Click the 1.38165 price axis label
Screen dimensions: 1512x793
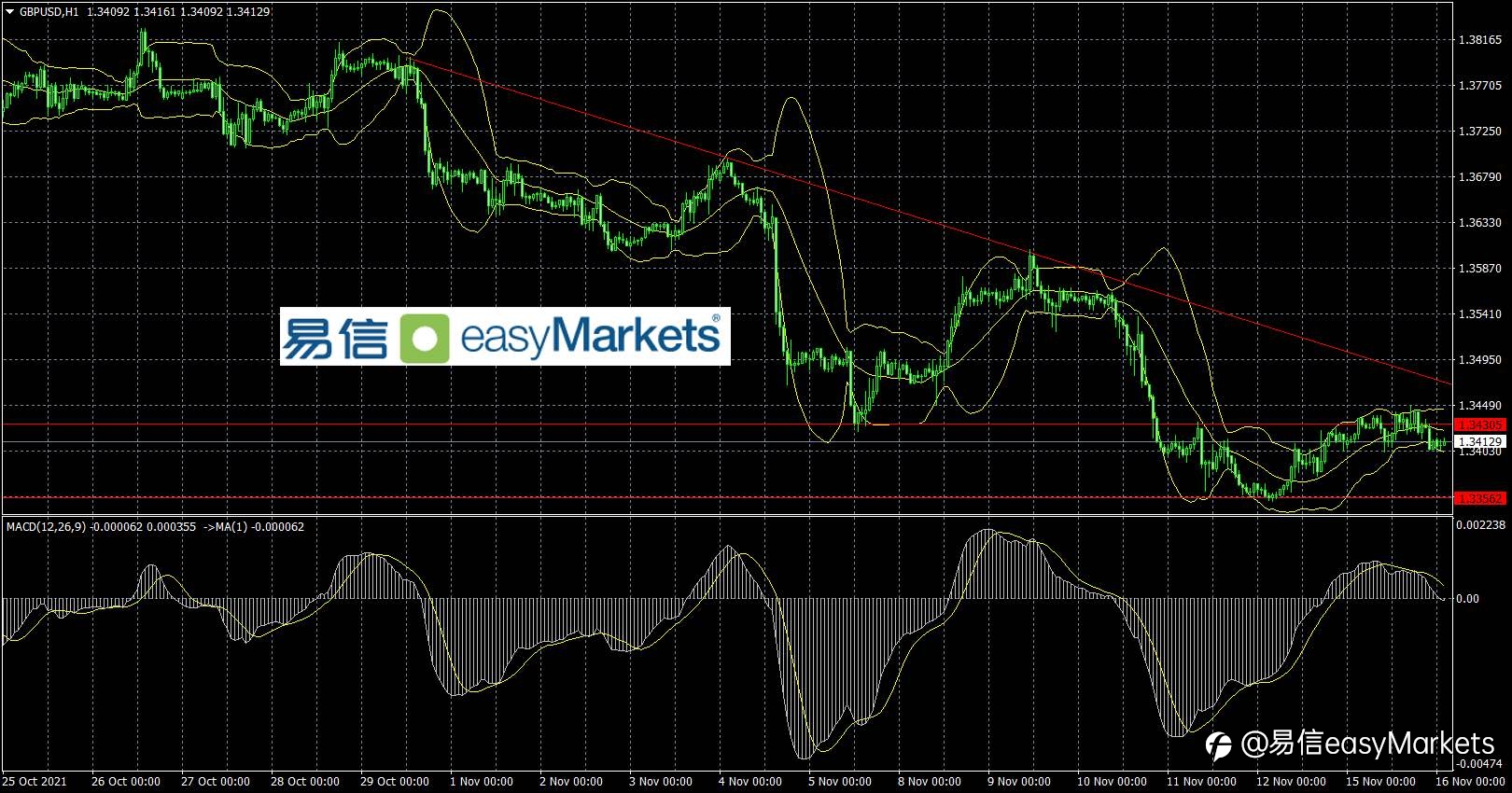(x=1480, y=40)
